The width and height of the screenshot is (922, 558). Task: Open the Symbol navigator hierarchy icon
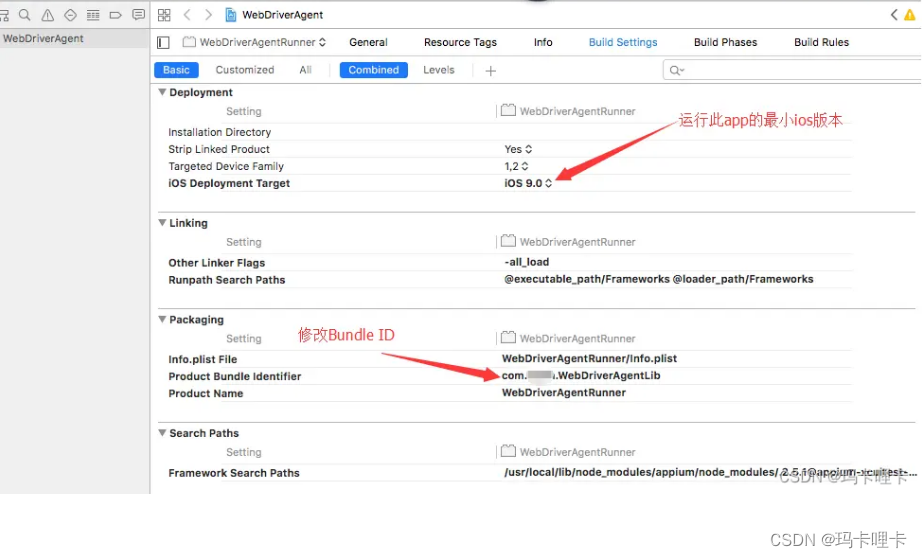[4, 15]
